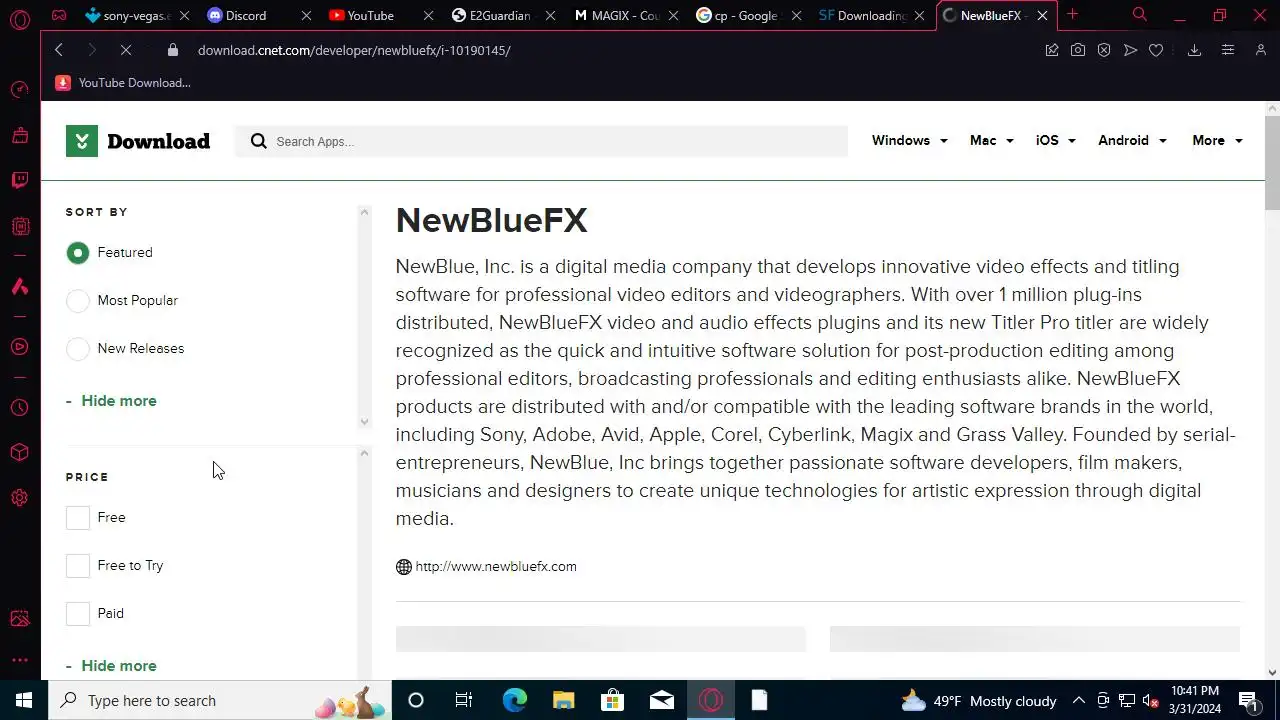Click the Windows Start button
The width and height of the screenshot is (1280, 720).
coord(24,700)
